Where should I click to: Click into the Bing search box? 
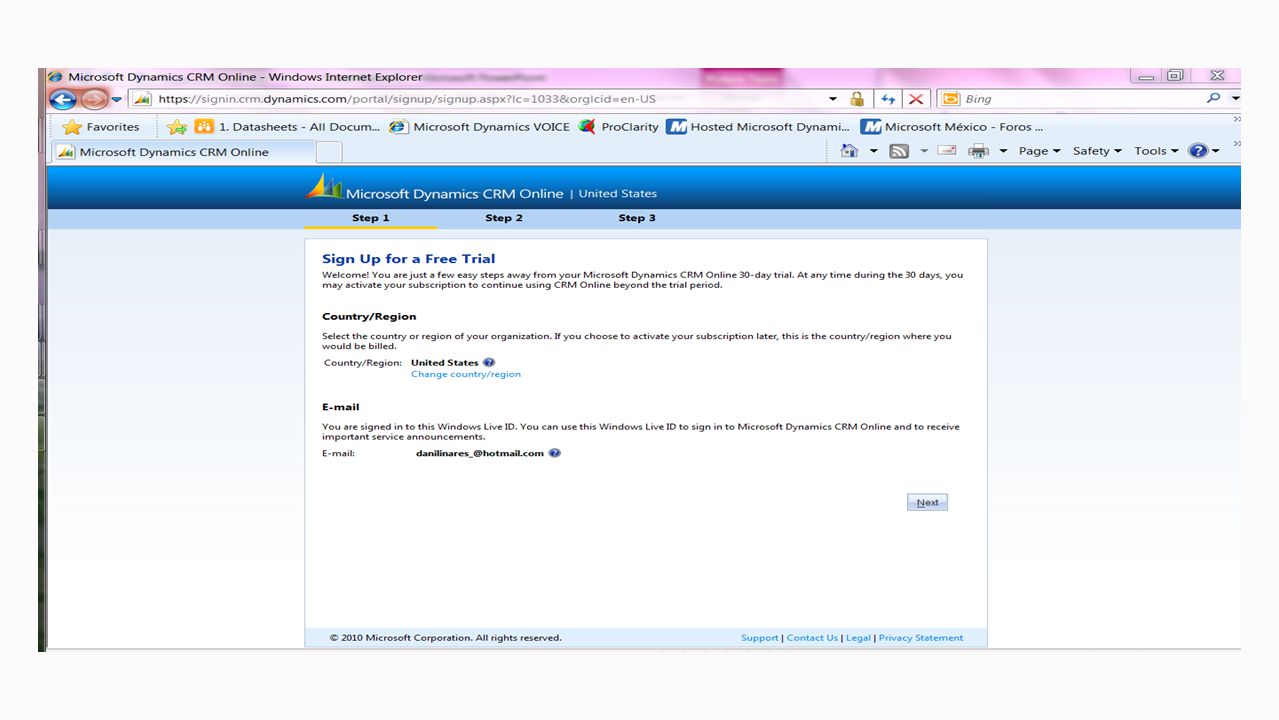click(1080, 99)
